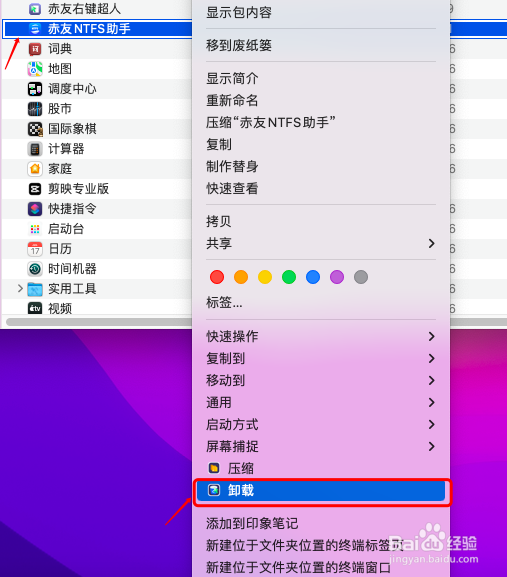Click the 启动台 Launchpad icon
This screenshot has height=577, width=507.
point(35,229)
